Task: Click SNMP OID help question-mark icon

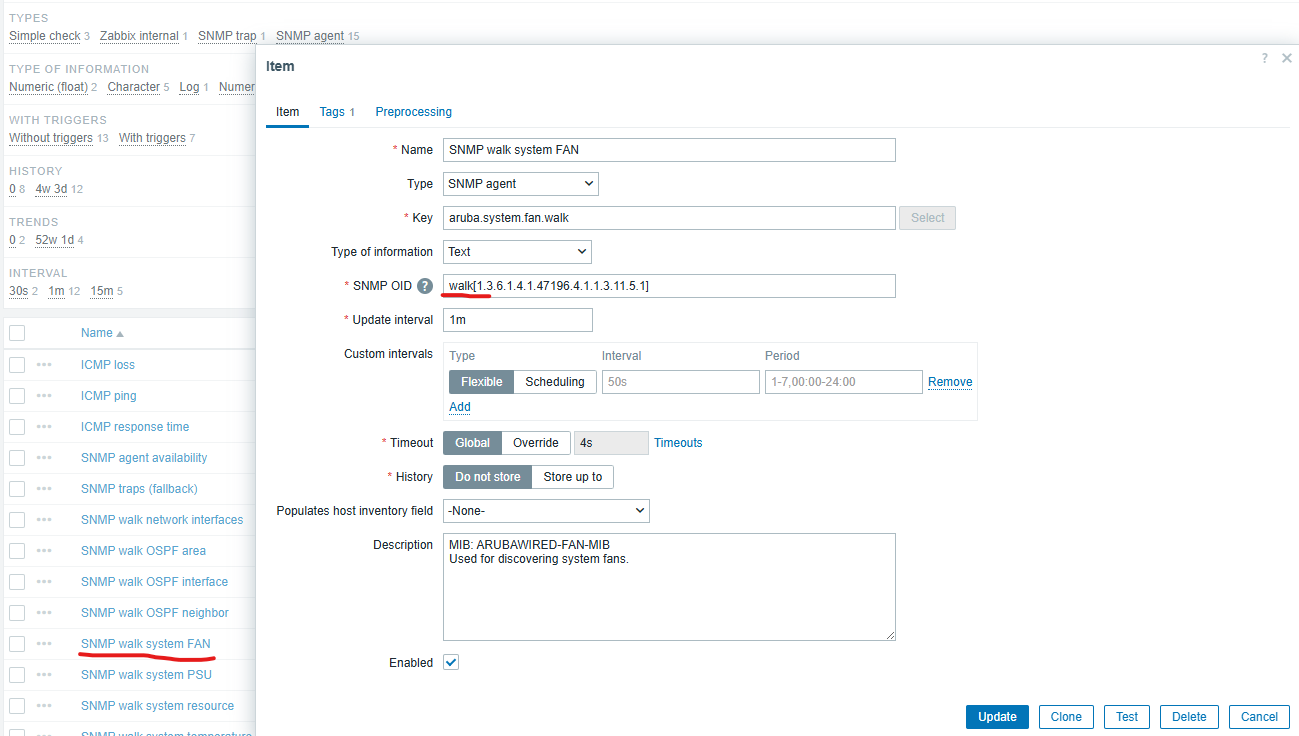Action: point(425,286)
